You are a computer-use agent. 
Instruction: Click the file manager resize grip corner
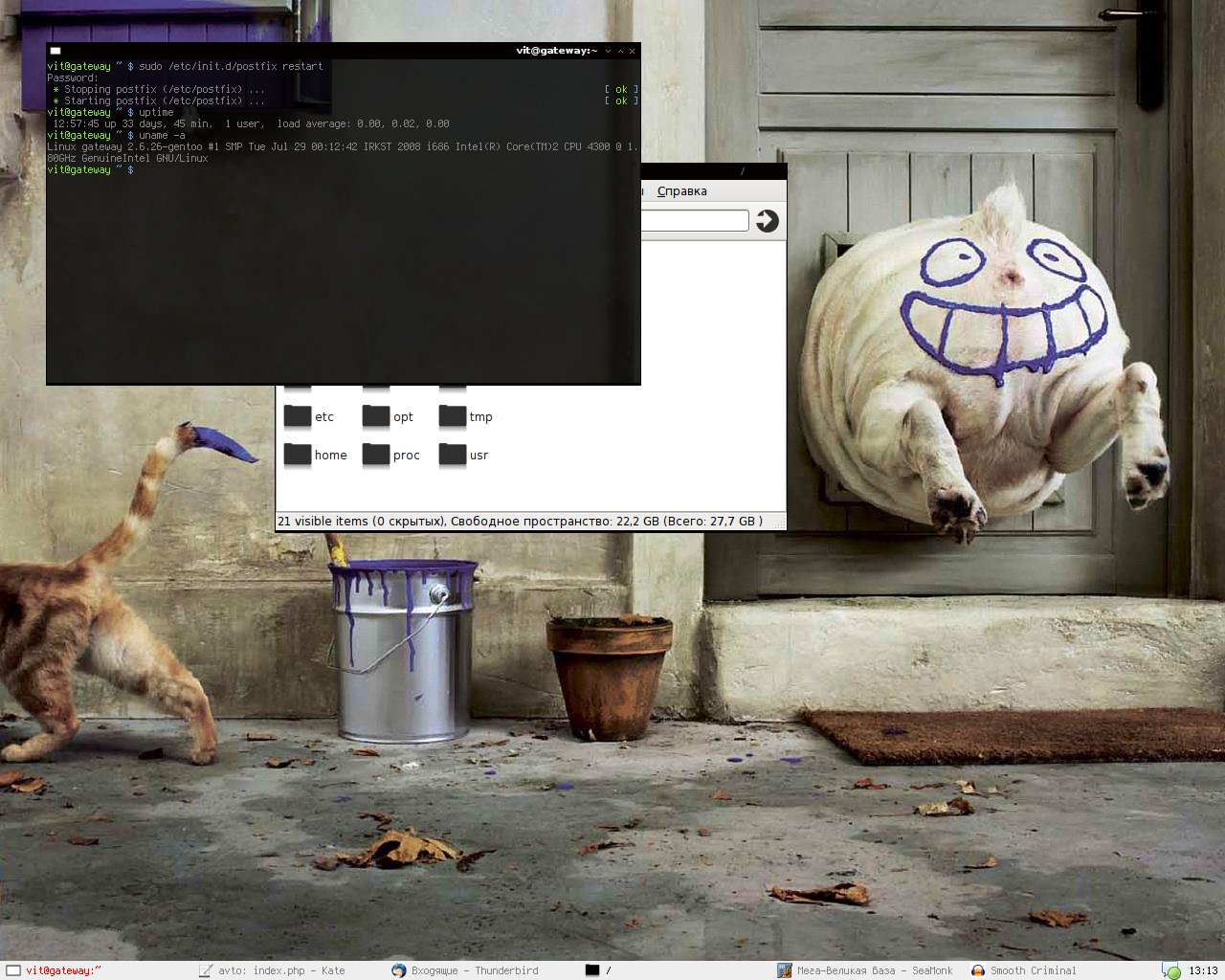tap(780, 523)
